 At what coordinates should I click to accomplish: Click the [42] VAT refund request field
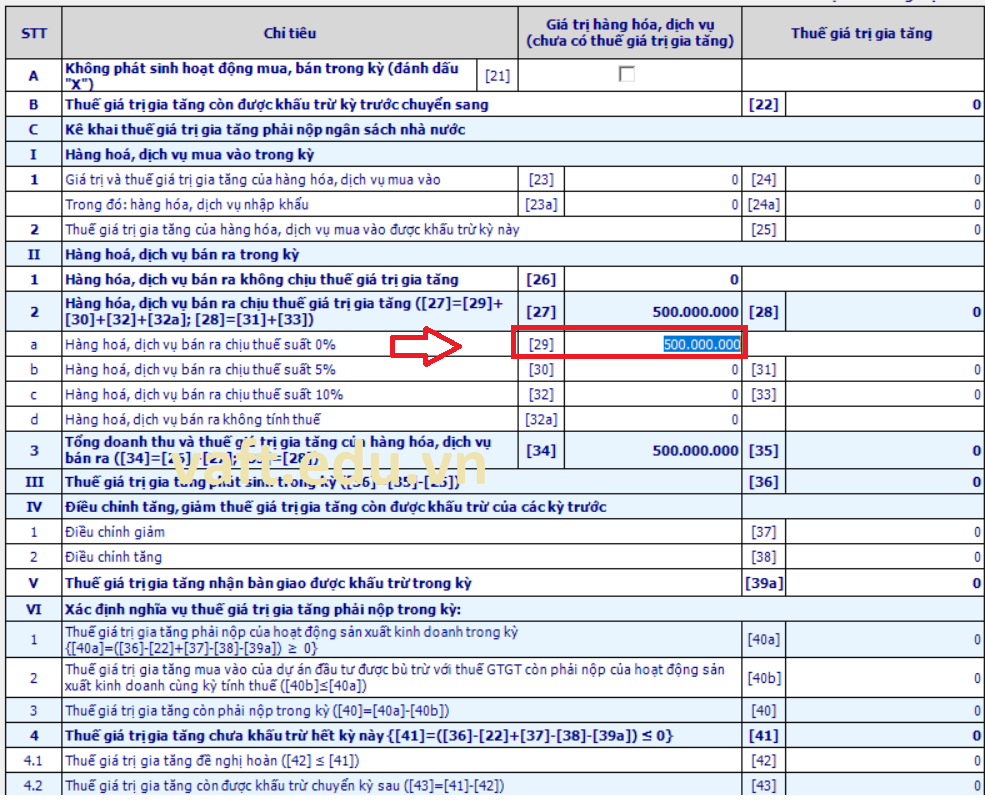click(x=883, y=761)
